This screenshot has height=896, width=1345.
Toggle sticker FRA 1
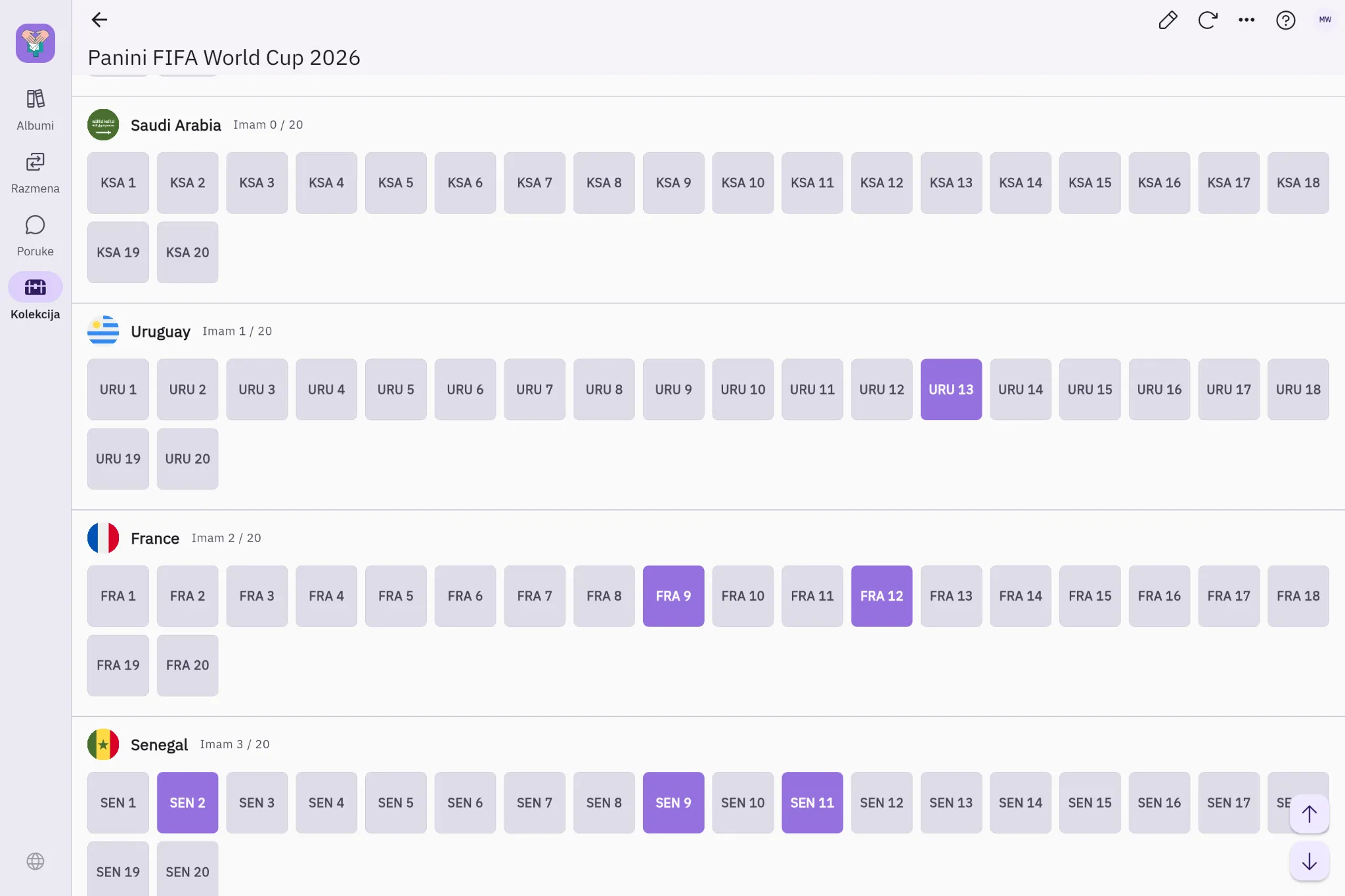point(118,596)
